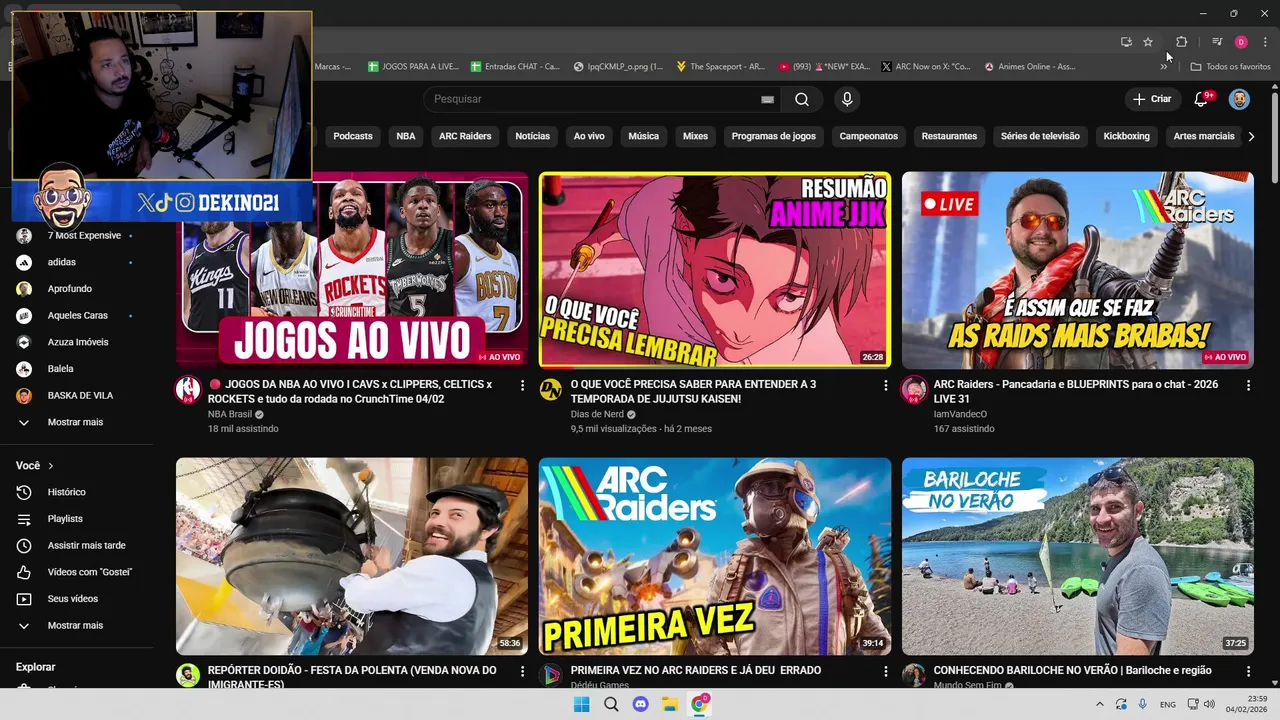Open the Azuza Imóveis subscription channel
This screenshot has height=720, width=1280.
(76, 342)
